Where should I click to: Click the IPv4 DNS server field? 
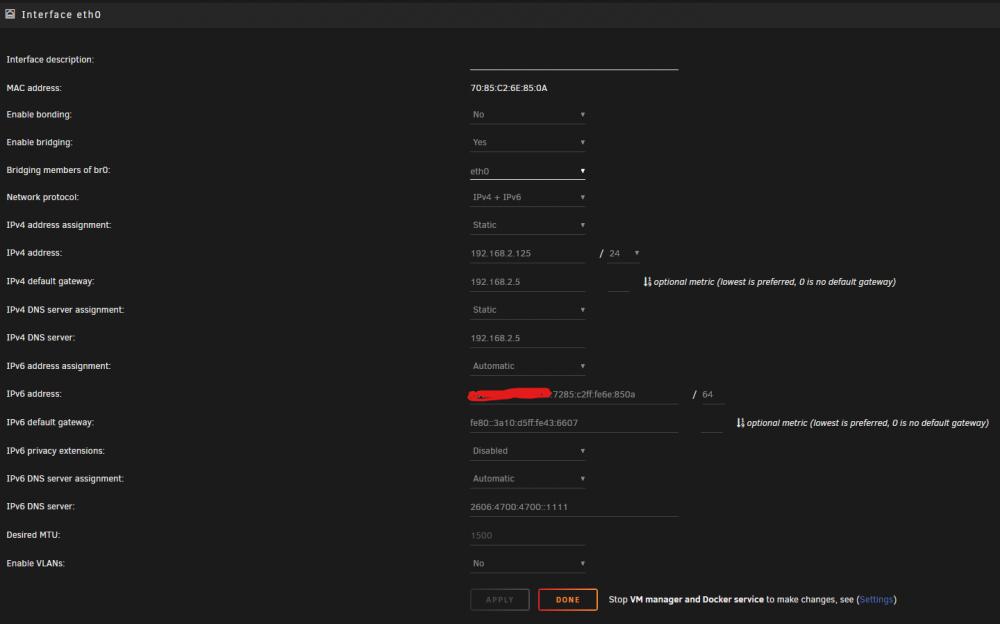(527, 338)
